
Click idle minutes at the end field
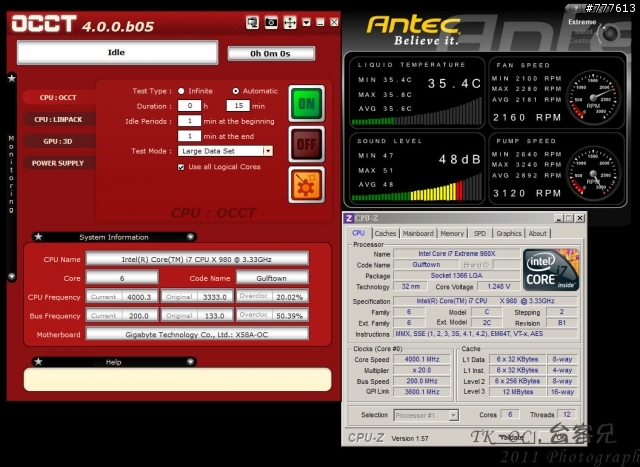click(x=189, y=136)
